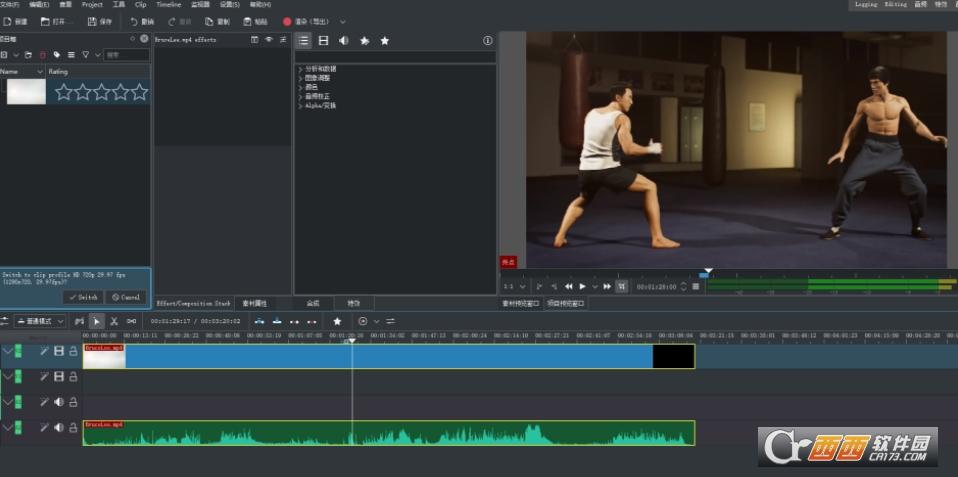
Task: Open the Render button dropdown arrow
Action: 343,21
